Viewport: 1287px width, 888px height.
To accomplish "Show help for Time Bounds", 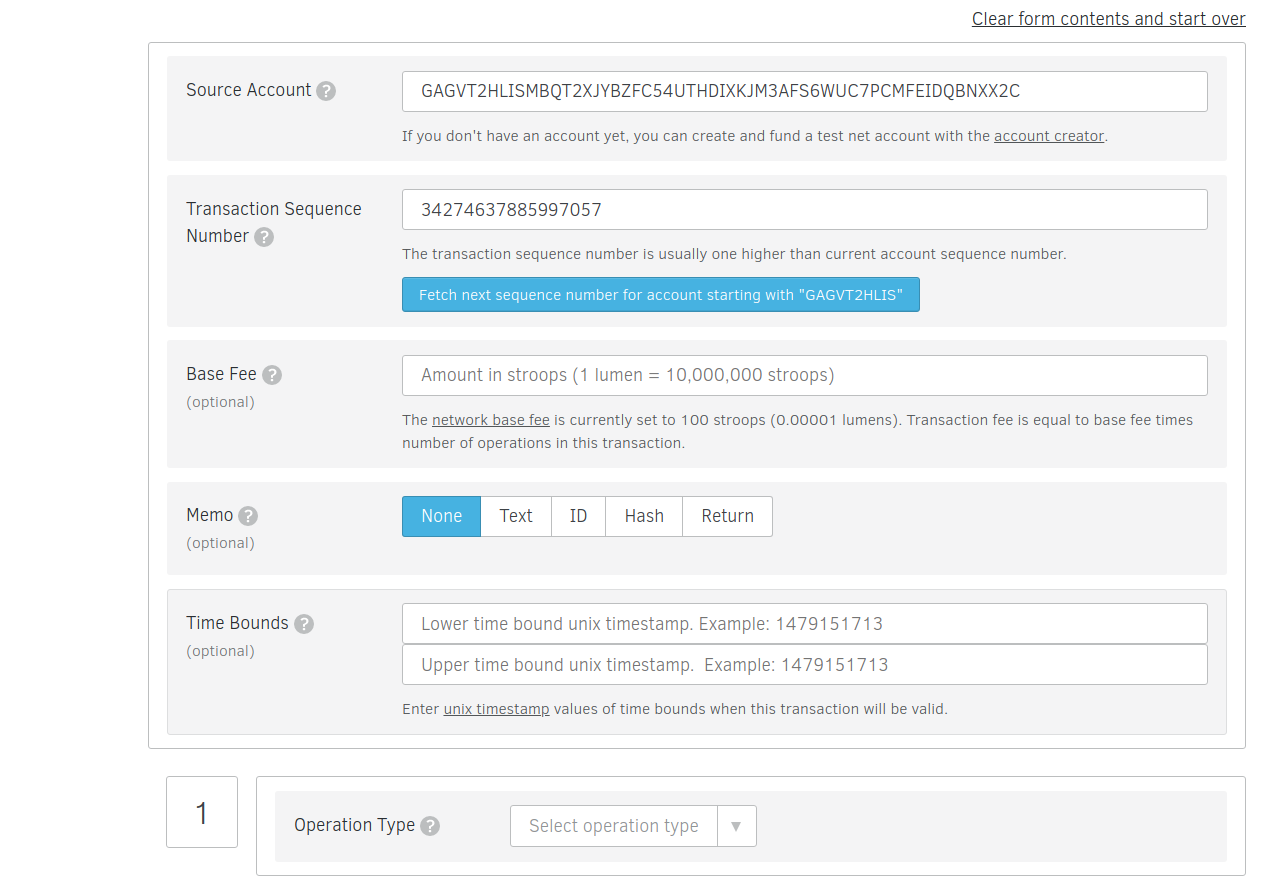I will point(304,624).
